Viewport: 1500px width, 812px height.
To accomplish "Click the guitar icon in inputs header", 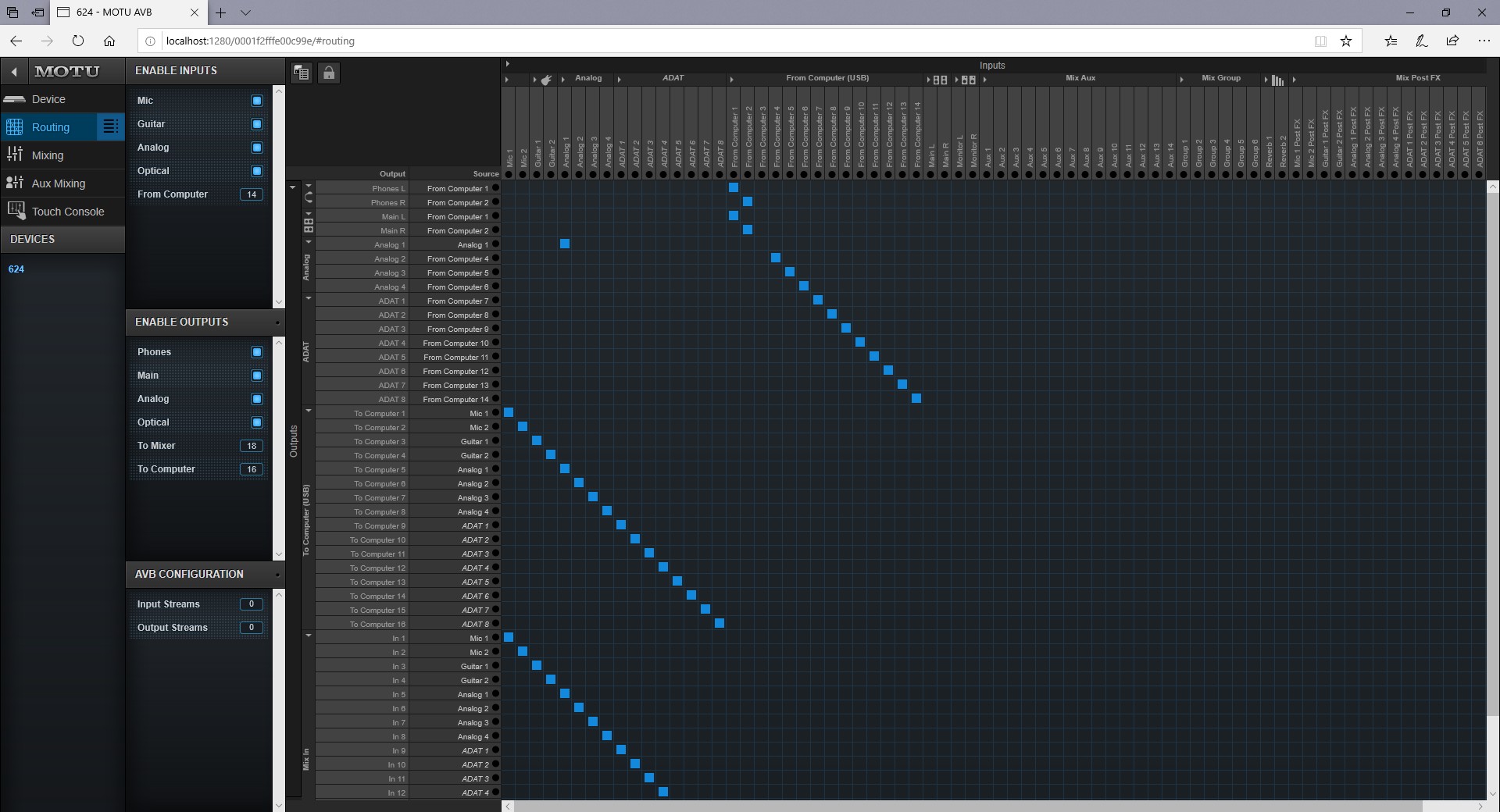I will [x=546, y=79].
